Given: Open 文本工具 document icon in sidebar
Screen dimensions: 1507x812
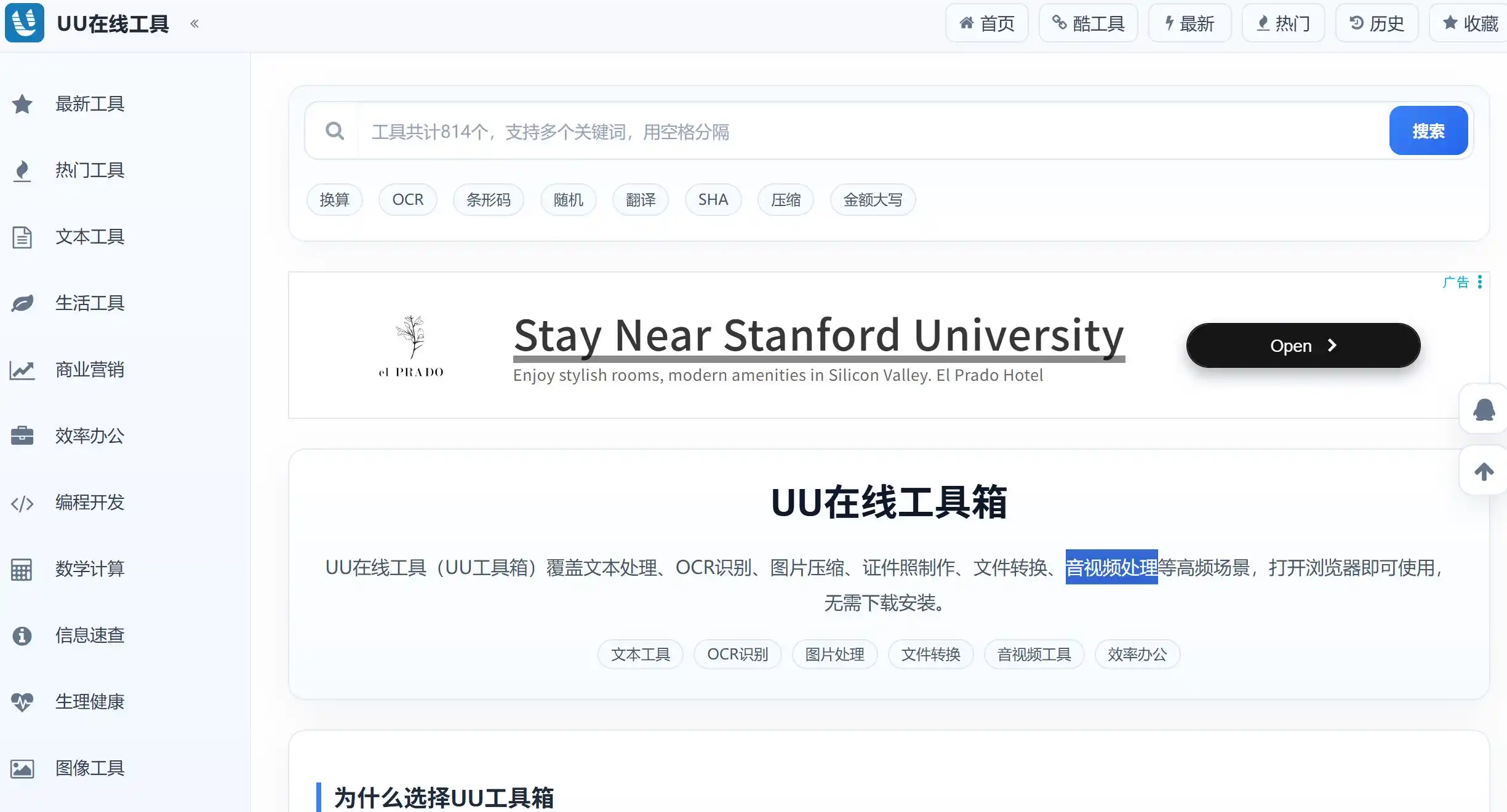Looking at the screenshot, I should pos(22,237).
